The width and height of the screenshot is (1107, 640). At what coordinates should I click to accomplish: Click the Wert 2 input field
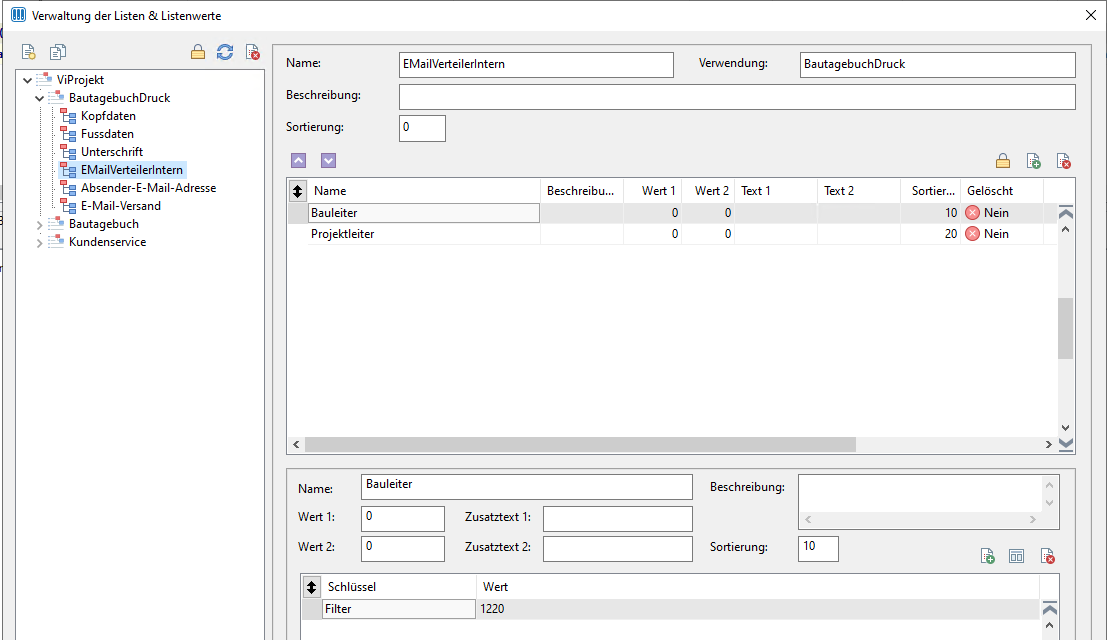point(402,548)
